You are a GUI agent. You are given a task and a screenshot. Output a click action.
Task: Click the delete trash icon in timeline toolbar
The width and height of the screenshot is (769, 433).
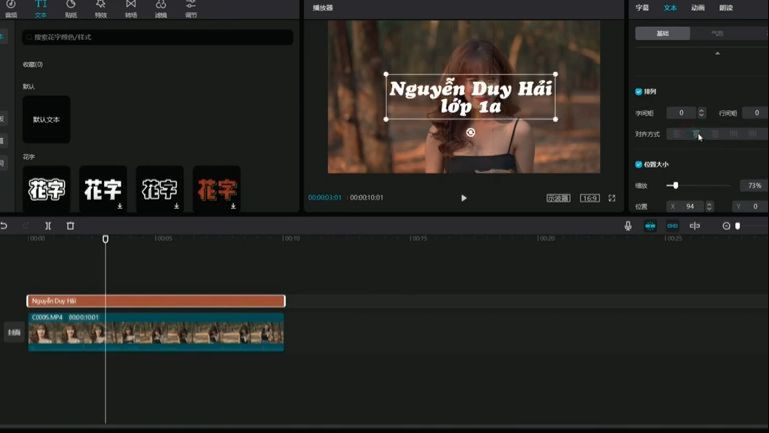[x=70, y=226]
